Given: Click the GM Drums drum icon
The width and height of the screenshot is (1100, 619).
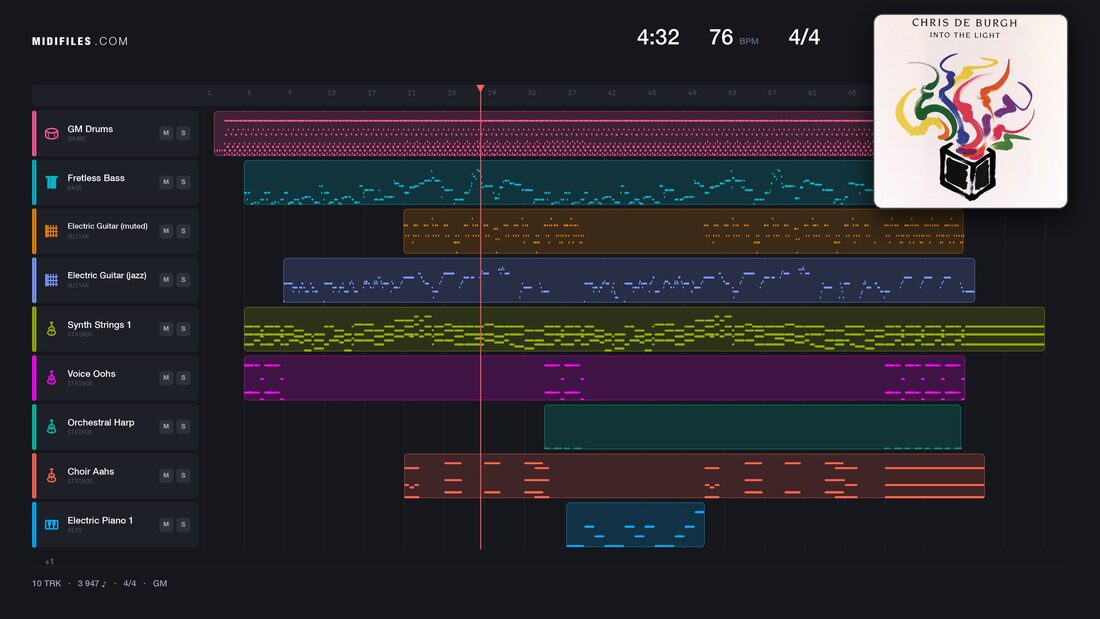Looking at the screenshot, I should [51, 133].
